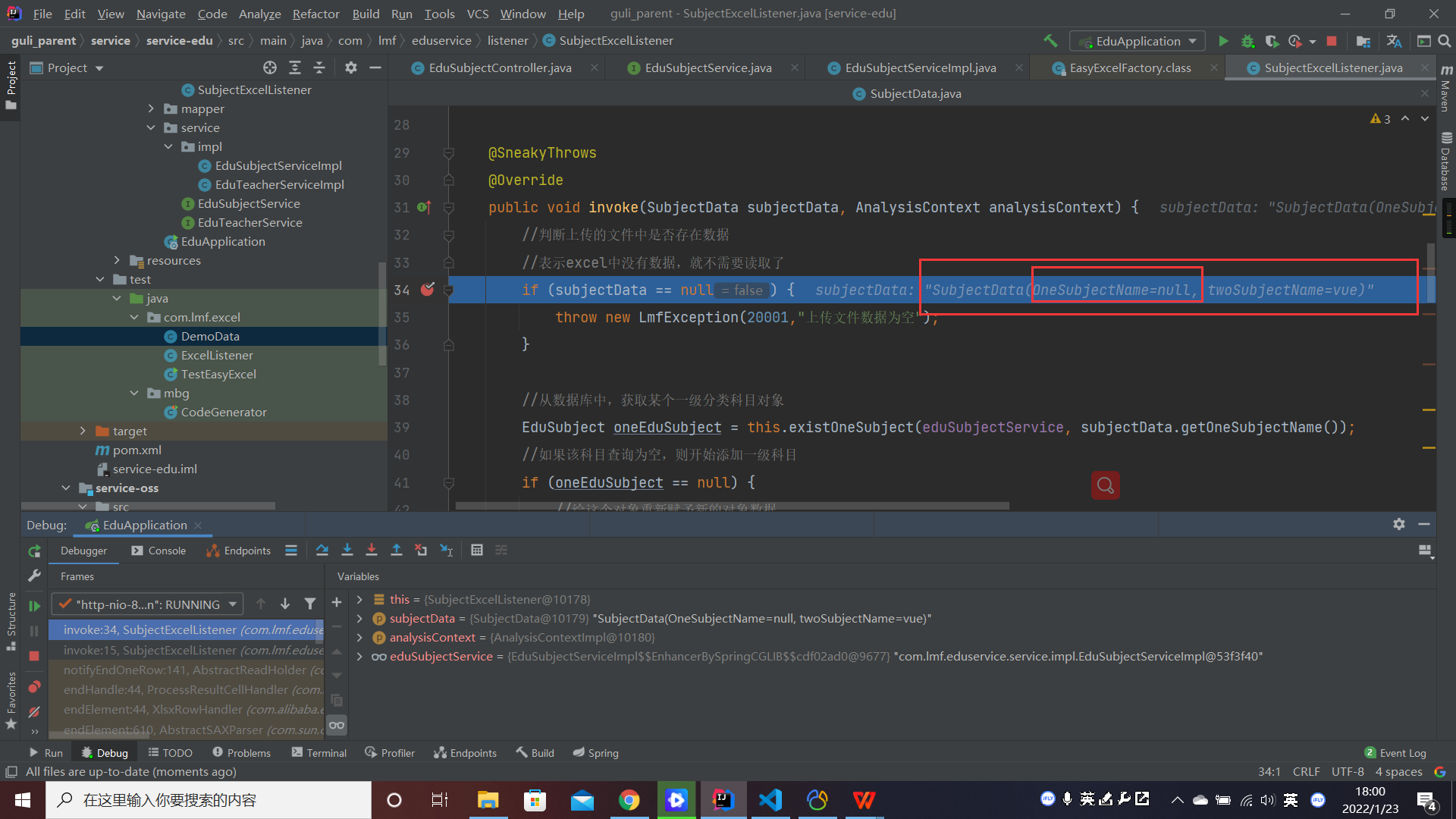Switch to EduSubjectController.java tab
The image size is (1456, 819).
click(x=500, y=68)
